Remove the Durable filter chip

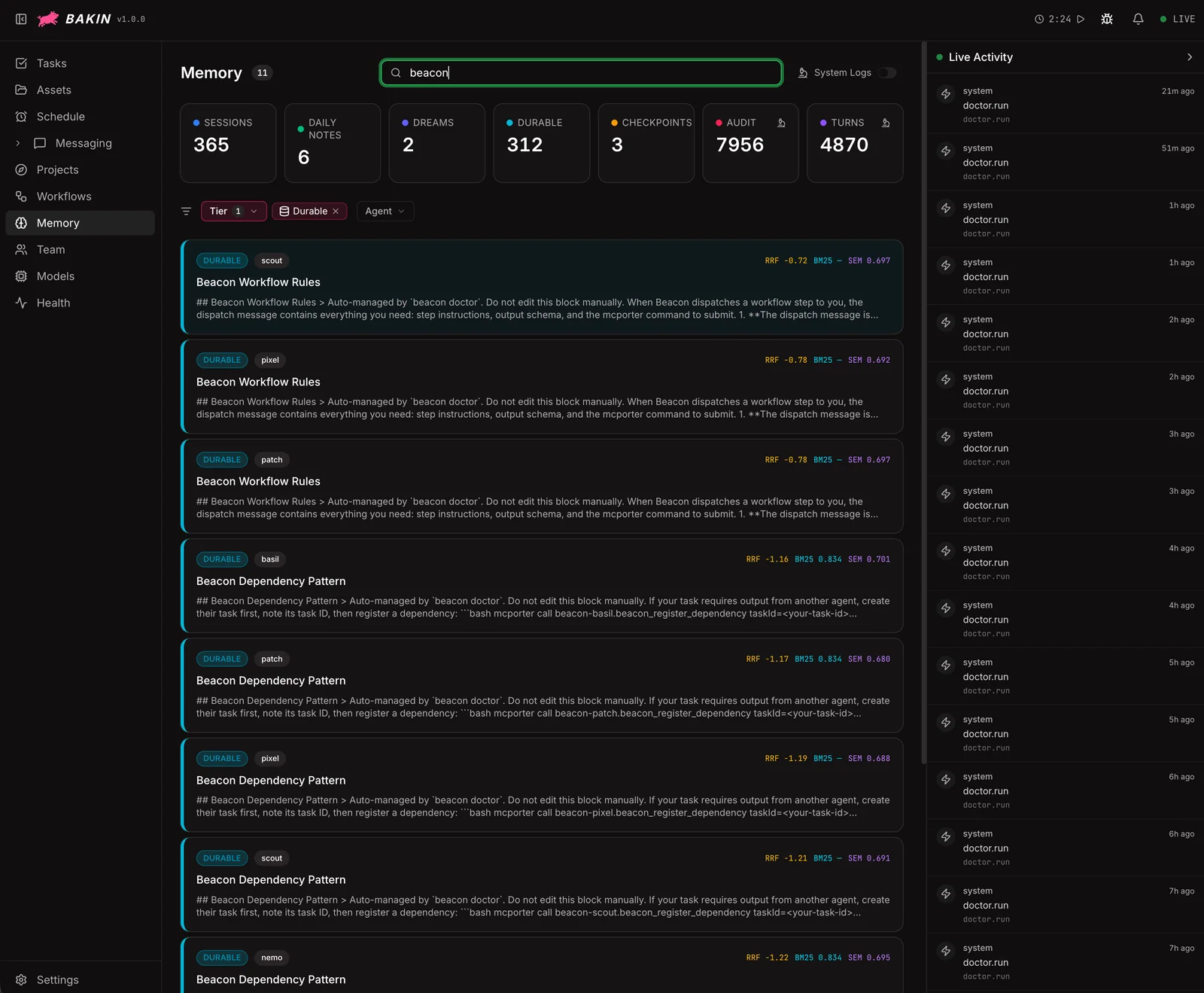336,212
